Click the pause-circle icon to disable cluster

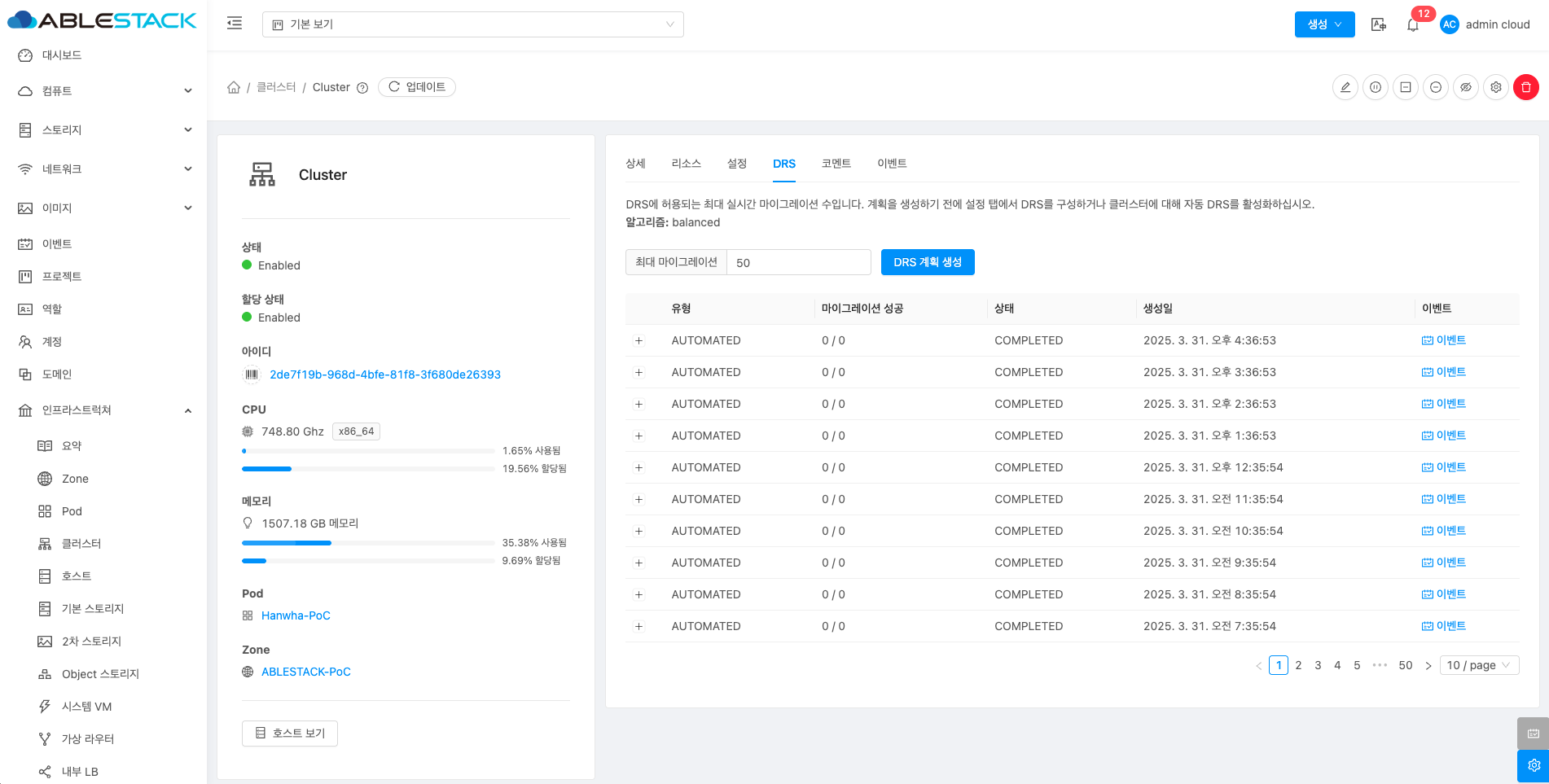(1376, 87)
